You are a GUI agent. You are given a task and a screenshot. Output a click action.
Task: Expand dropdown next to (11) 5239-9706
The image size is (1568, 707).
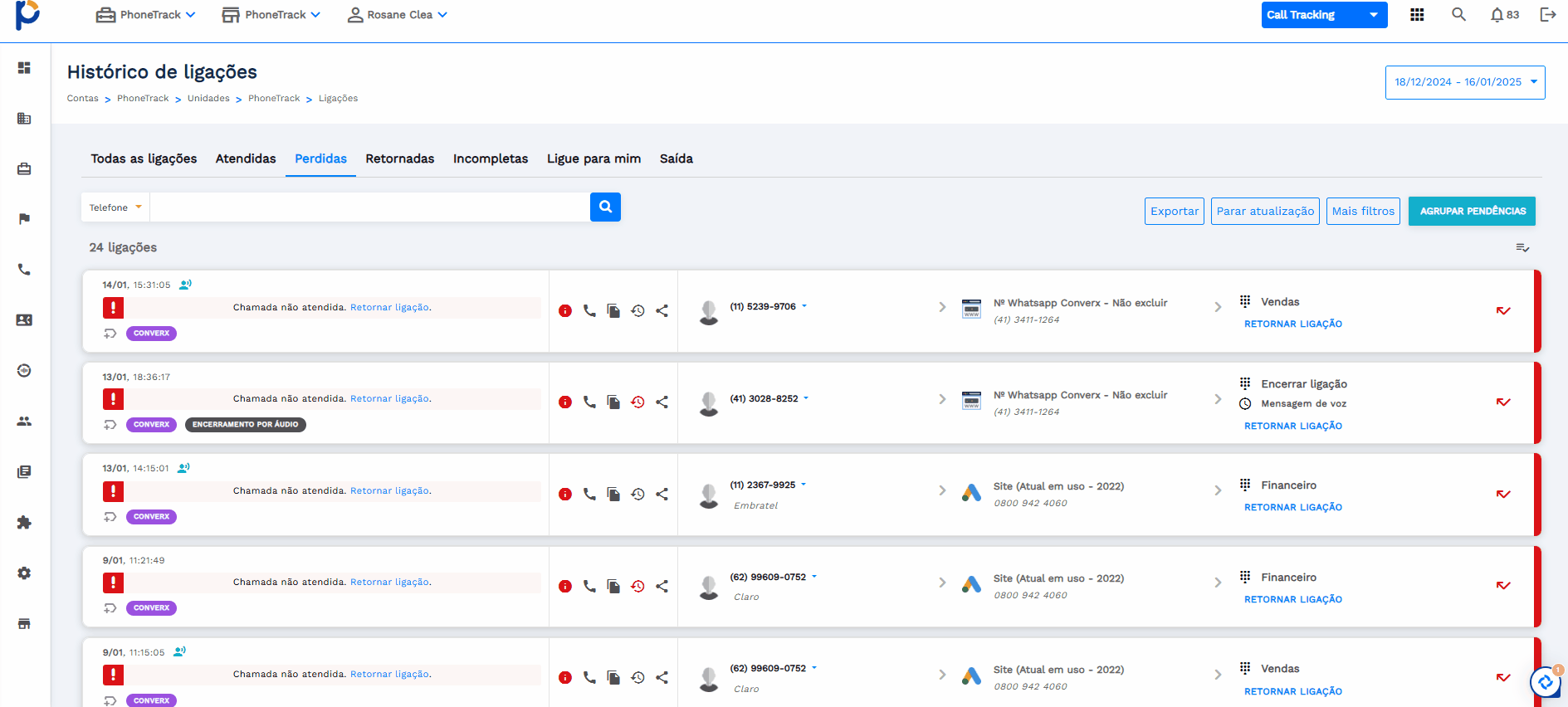[804, 306]
